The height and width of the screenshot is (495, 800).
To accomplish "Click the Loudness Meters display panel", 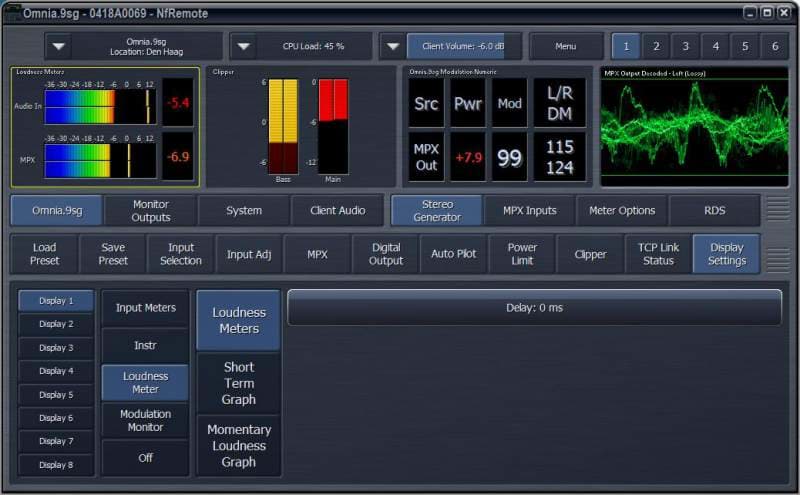I will click(105, 127).
